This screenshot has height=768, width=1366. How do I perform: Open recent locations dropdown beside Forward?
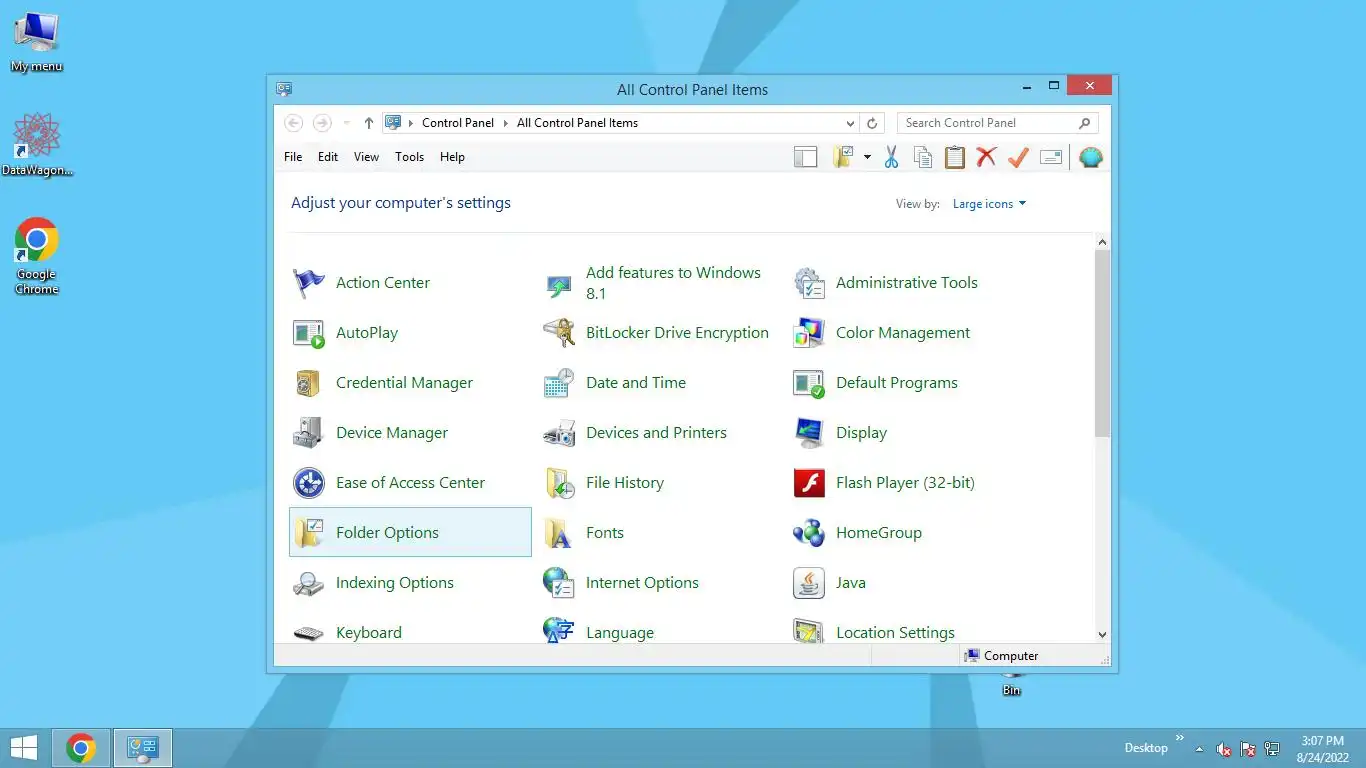point(346,123)
